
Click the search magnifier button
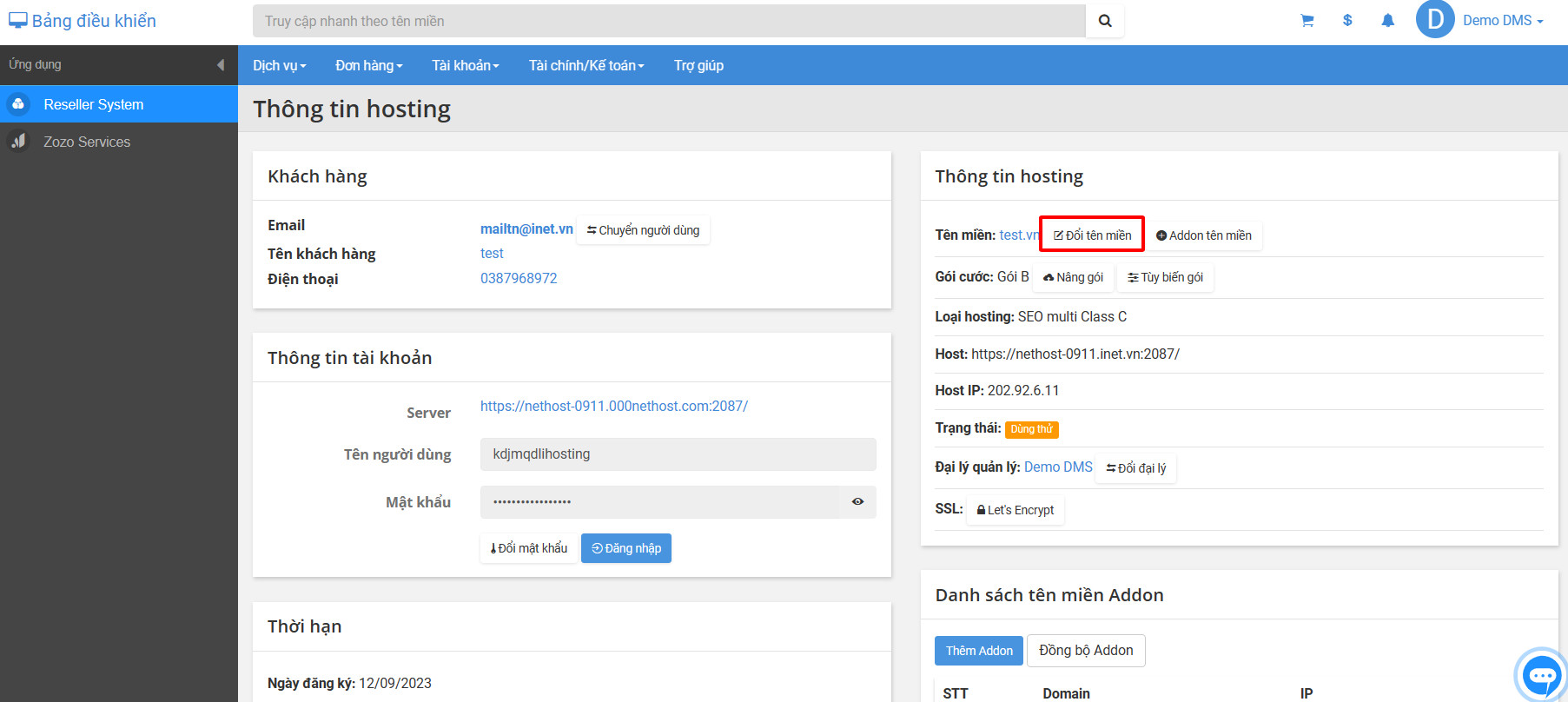click(1104, 21)
